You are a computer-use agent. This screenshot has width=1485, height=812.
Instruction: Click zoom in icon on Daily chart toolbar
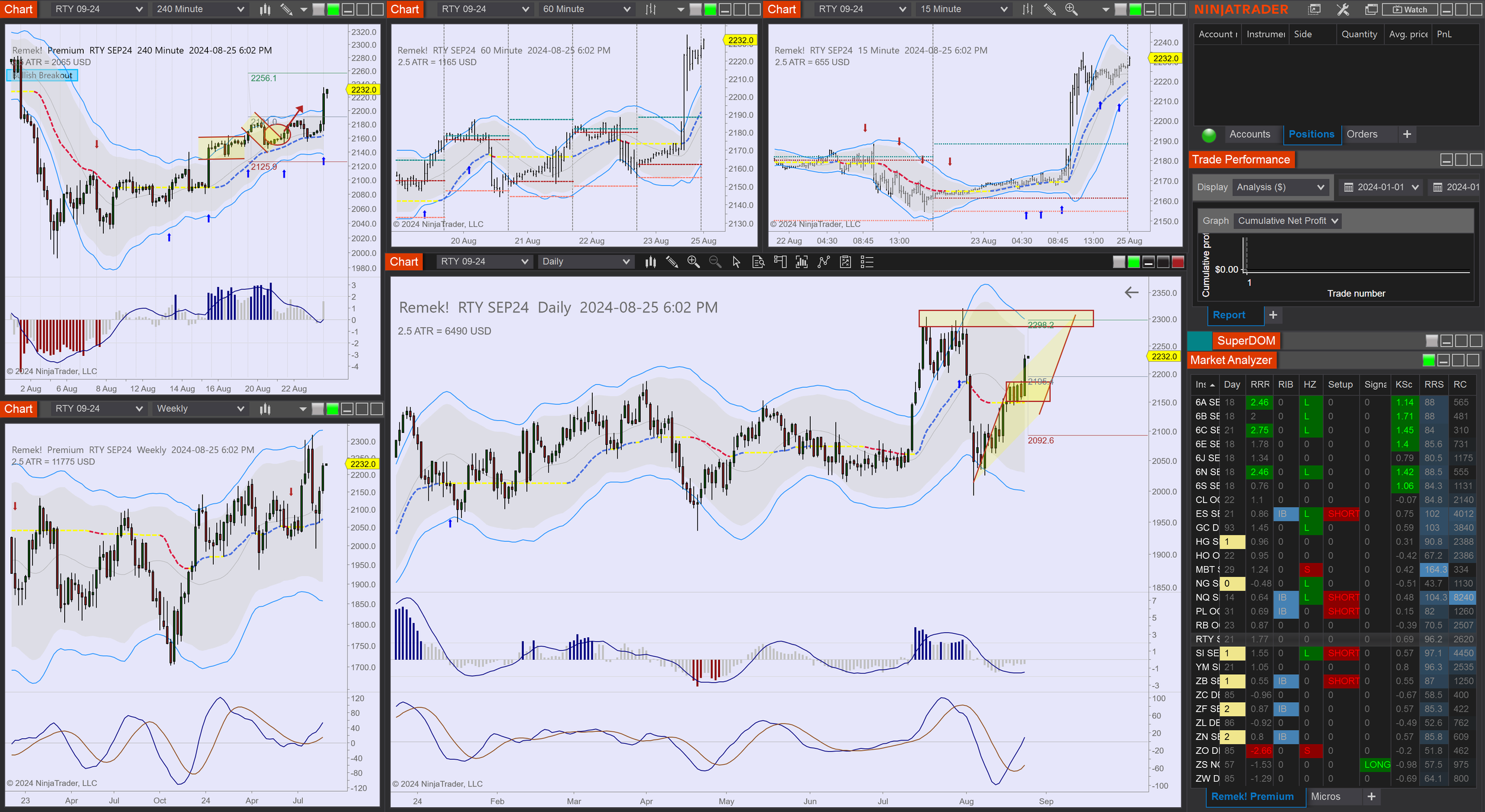tap(693, 262)
